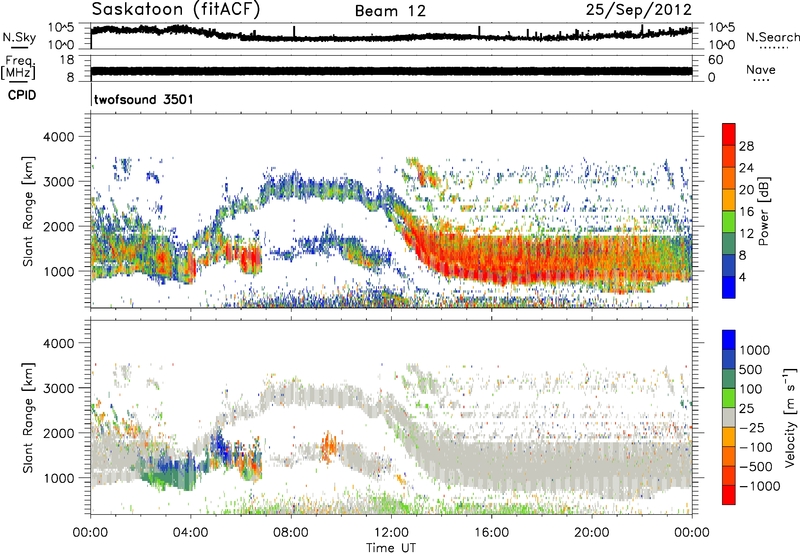Click the power panel 'Slant Range [km]' label
The image size is (800, 554).
tap(28, 211)
